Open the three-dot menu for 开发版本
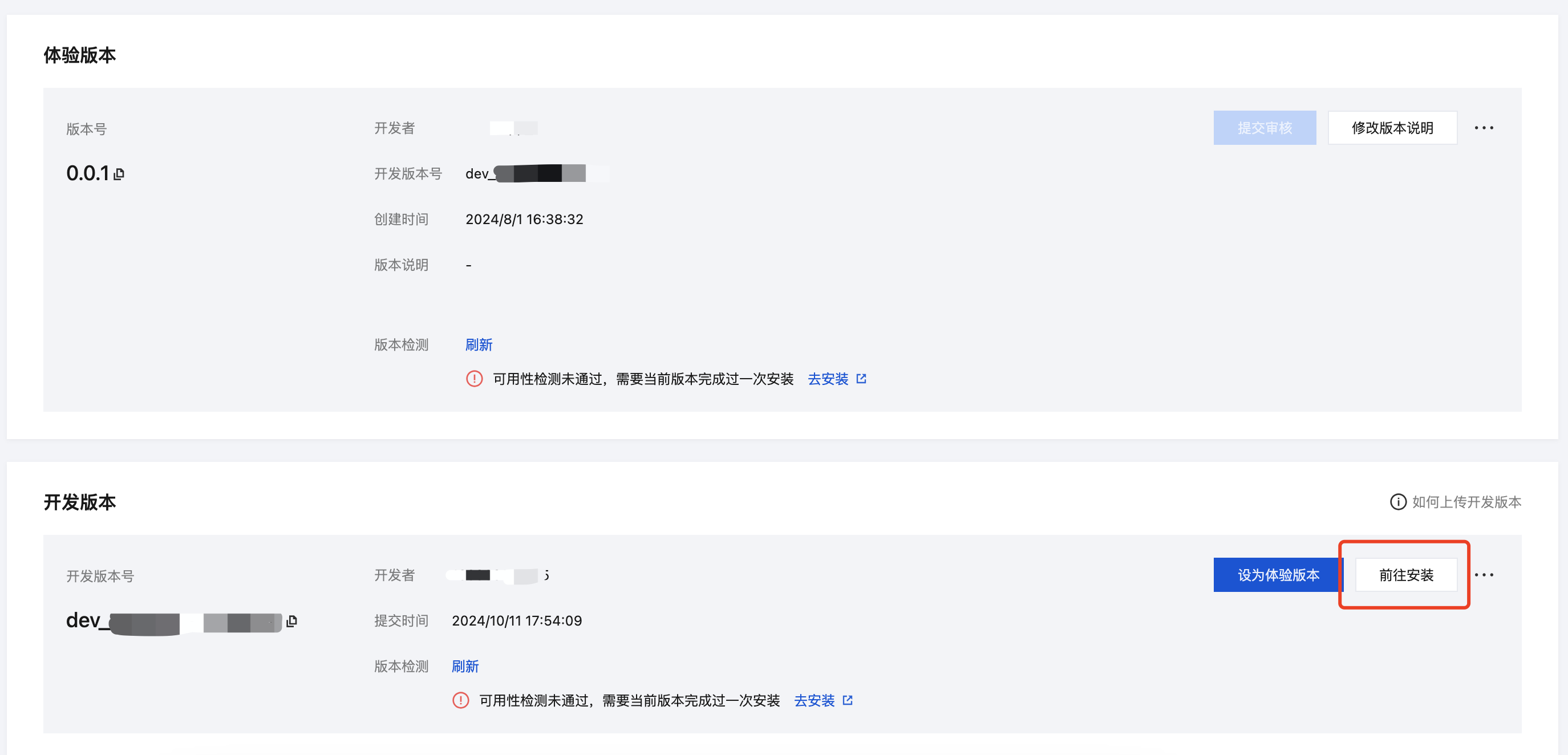The width and height of the screenshot is (1568, 755). [1484, 575]
